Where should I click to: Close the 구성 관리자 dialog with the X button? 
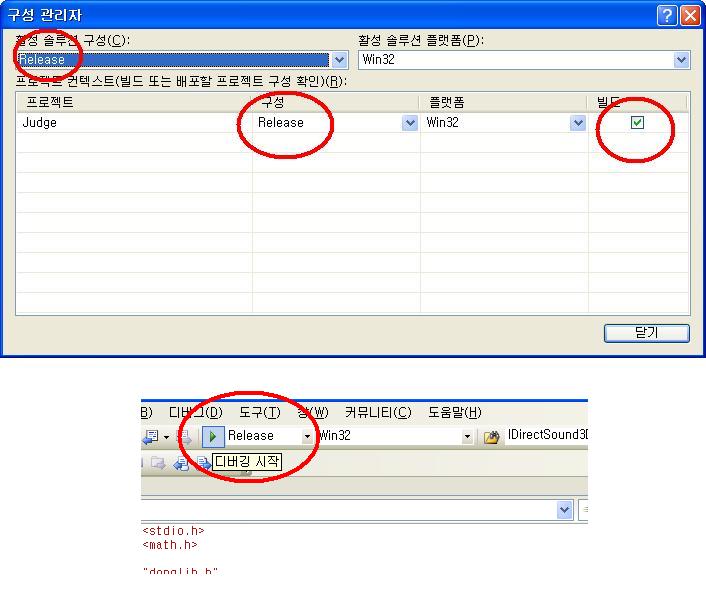point(690,15)
